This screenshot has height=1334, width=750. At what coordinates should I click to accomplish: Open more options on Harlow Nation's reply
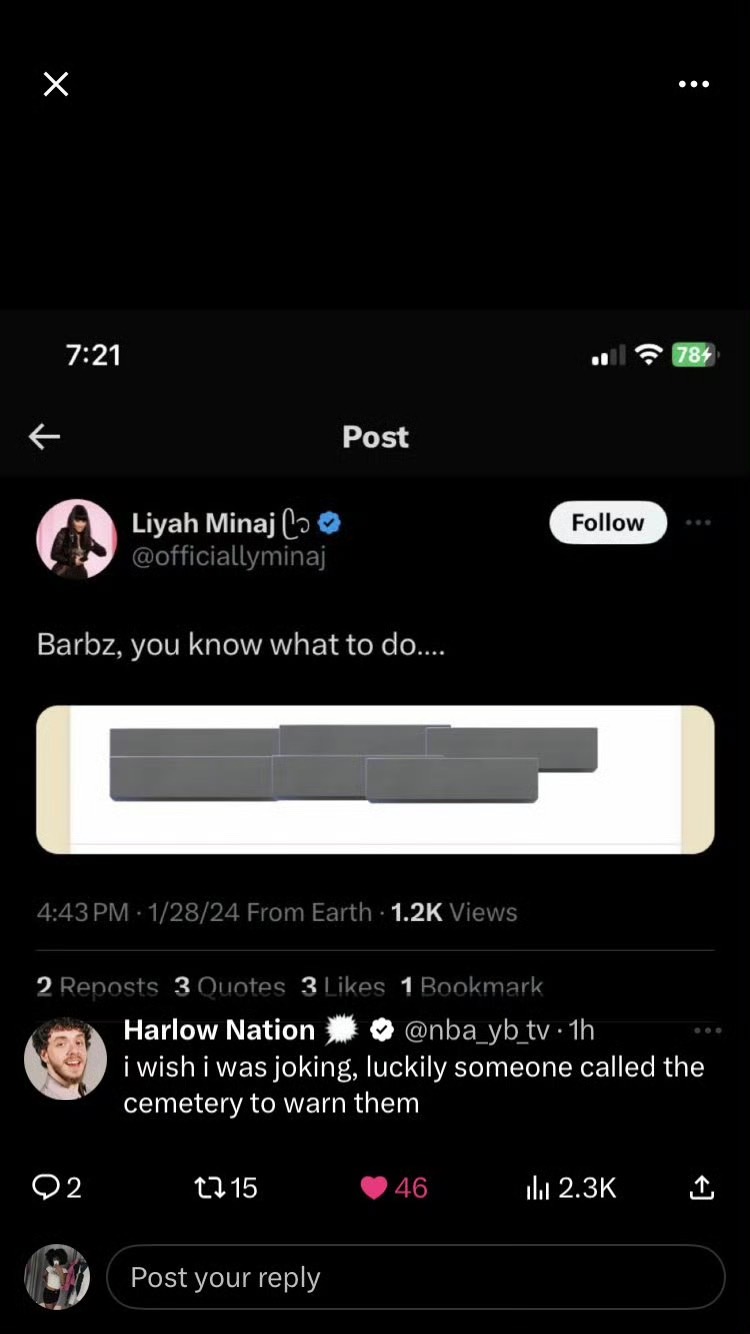pyautogui.click(x=706, y=1031)
